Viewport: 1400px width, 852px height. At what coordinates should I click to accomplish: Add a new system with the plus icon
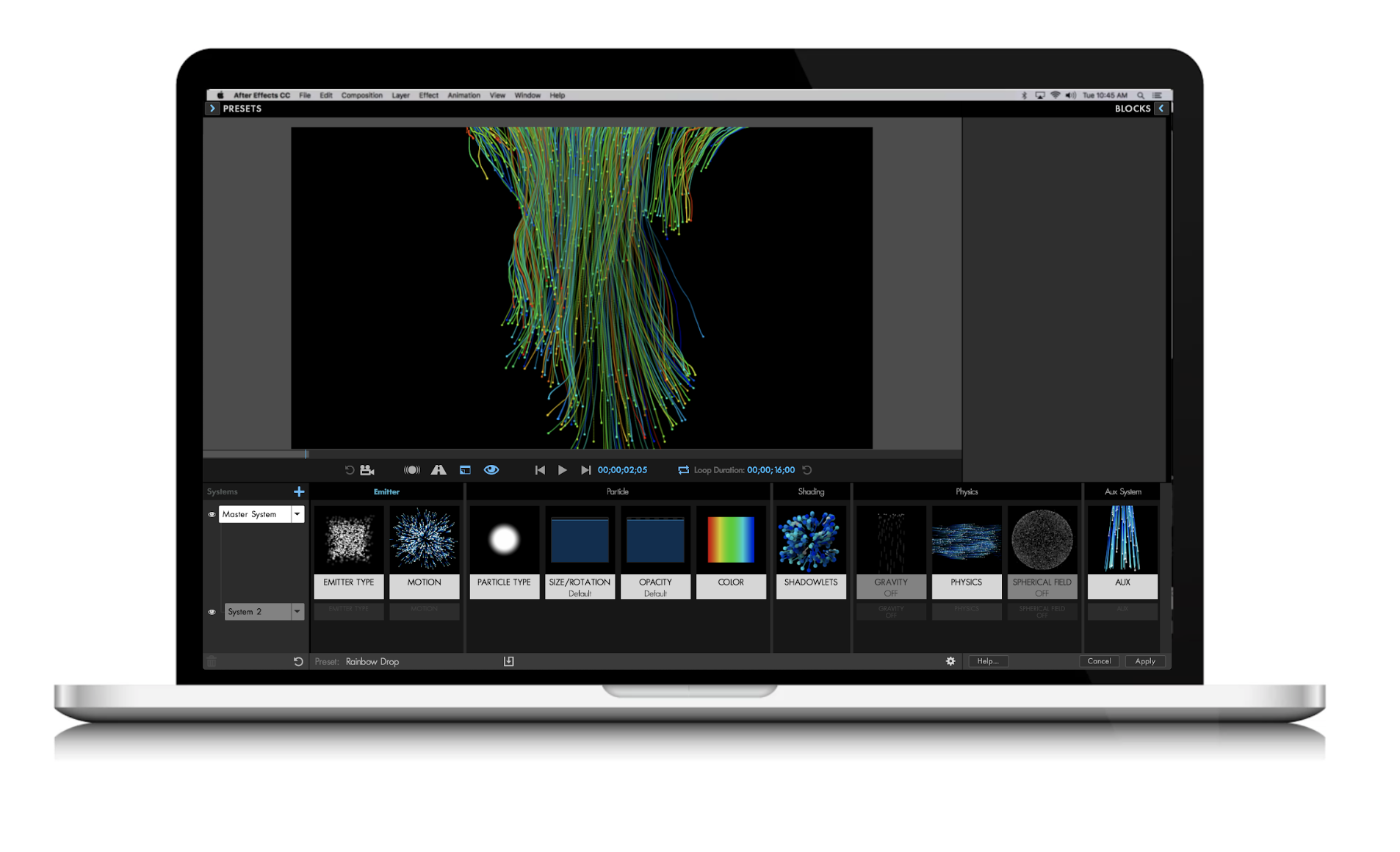tap(299, 491)
